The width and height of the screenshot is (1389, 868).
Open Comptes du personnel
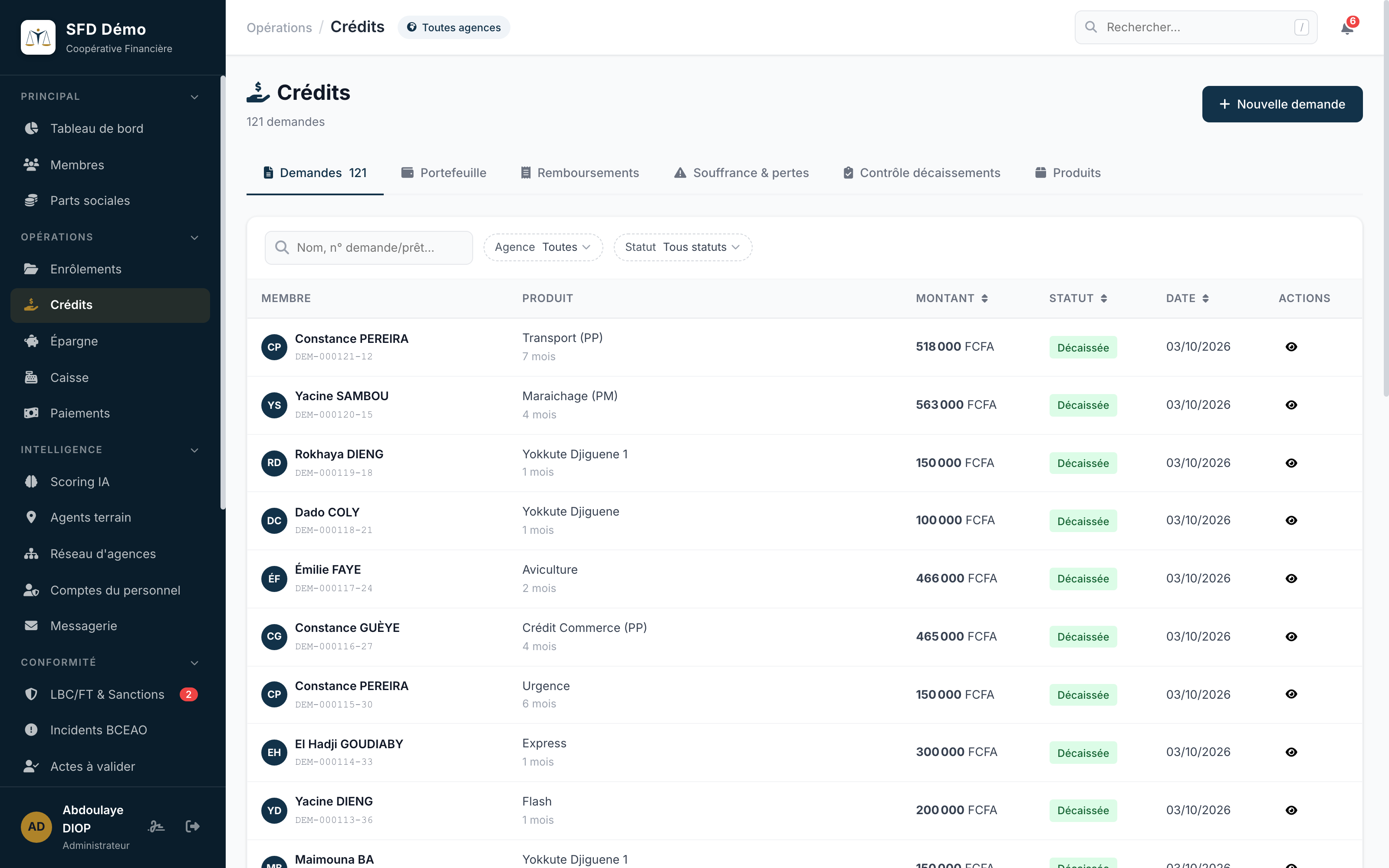[x=110, y=590]
